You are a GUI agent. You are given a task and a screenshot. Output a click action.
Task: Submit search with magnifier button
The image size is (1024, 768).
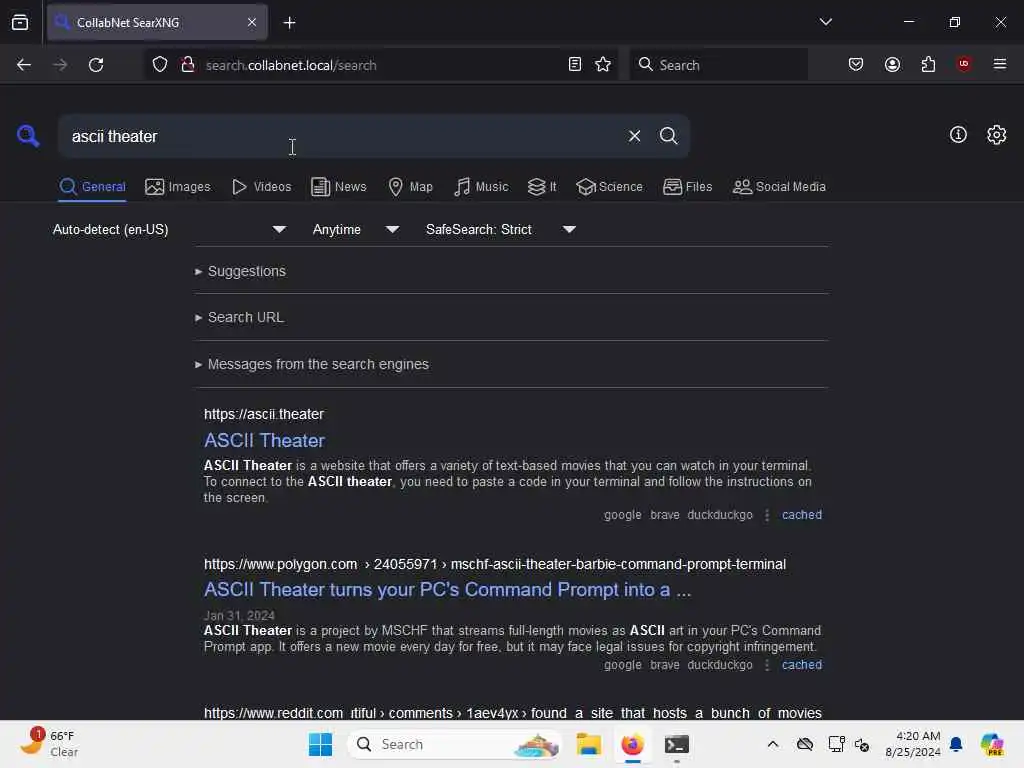pos(668,136)
